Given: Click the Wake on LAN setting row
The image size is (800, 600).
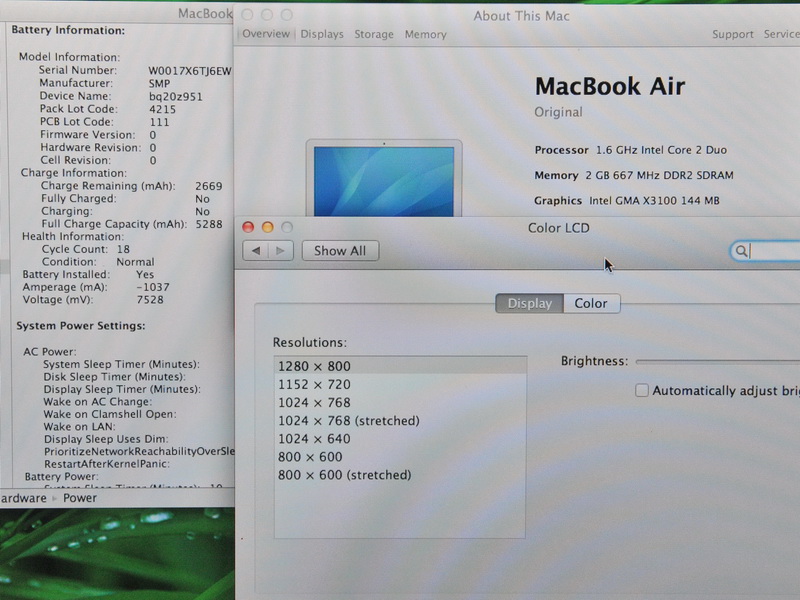Looking at the screenshot, I should [80, 427].
